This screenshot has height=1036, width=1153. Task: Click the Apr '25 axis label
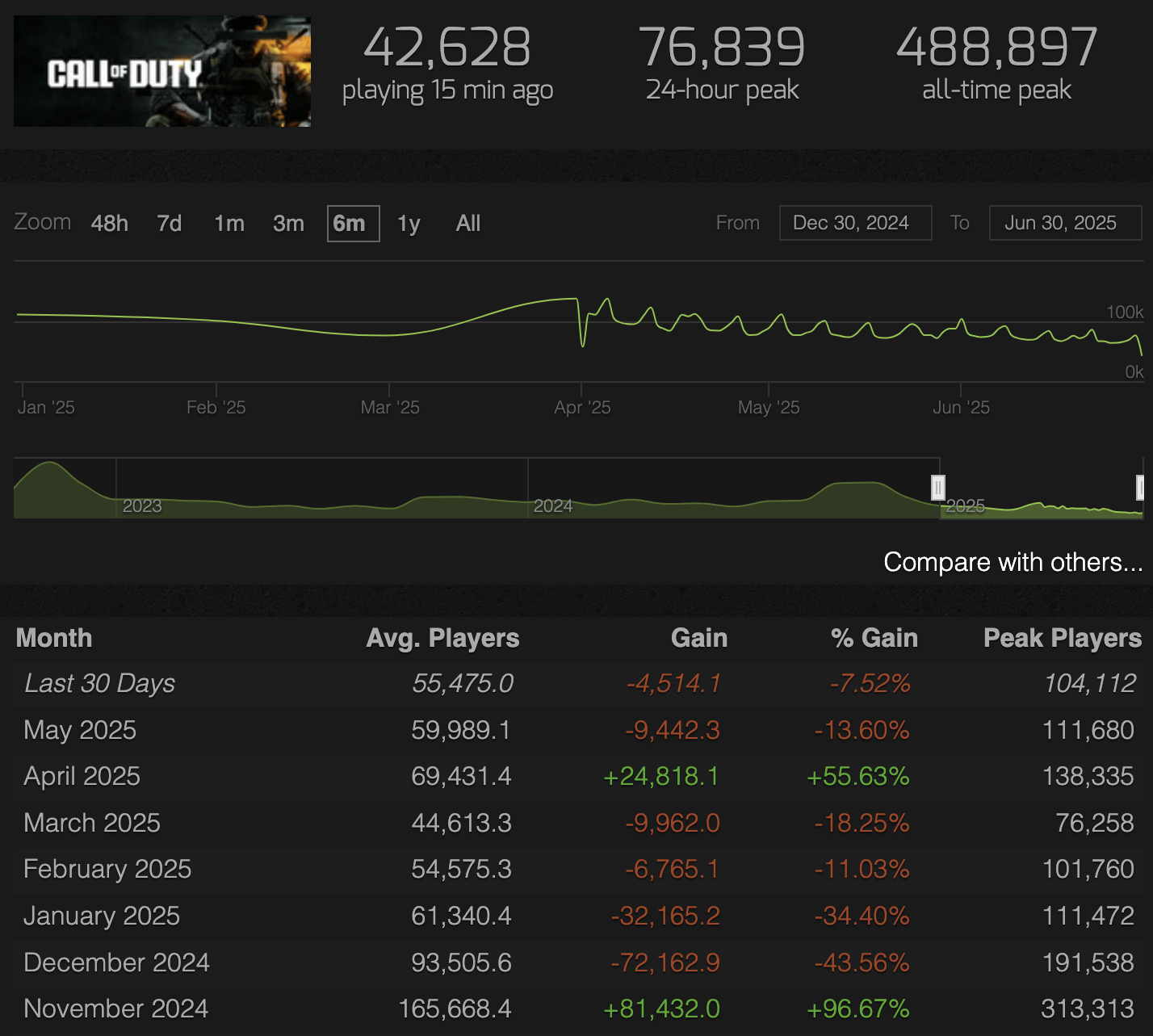point(582,407)
